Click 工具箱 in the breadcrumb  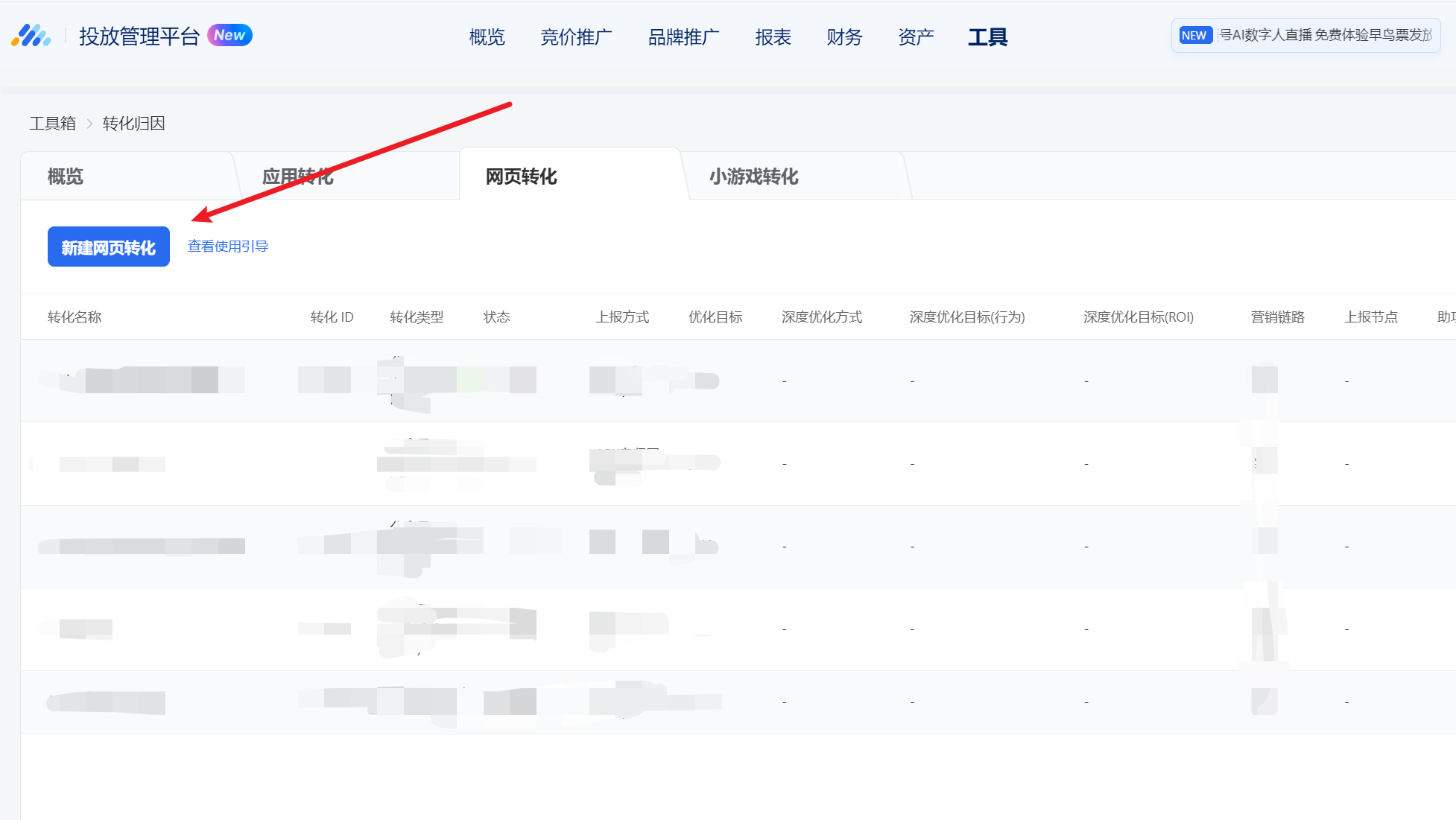(52, 124)
